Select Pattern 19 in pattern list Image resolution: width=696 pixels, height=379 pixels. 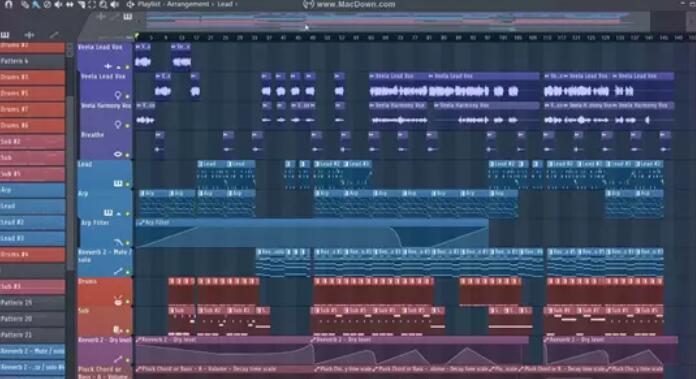[32, 303]
